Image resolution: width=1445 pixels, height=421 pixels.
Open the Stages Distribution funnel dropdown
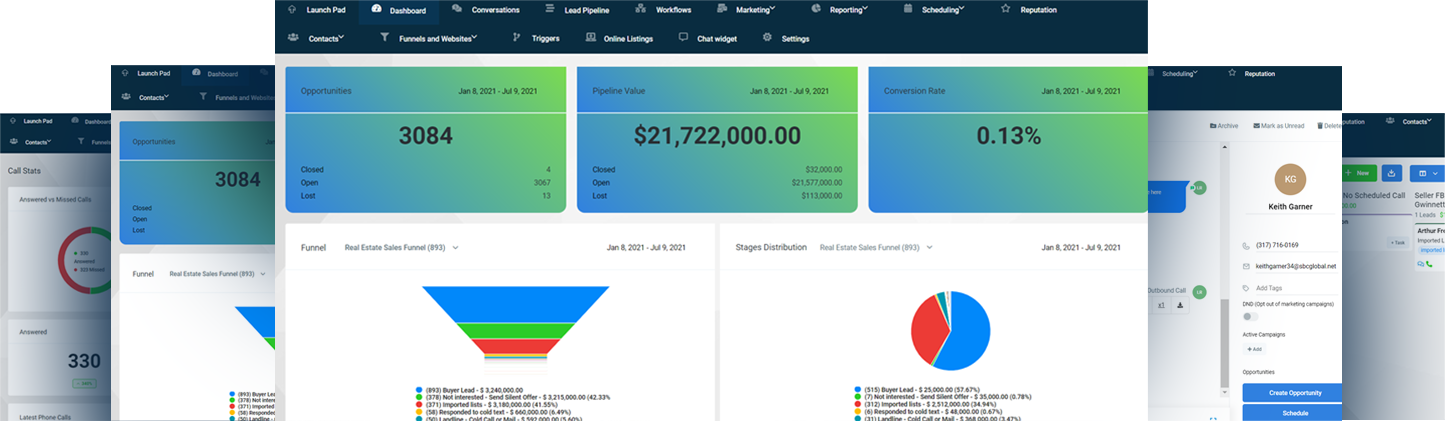tap(875, 247)
